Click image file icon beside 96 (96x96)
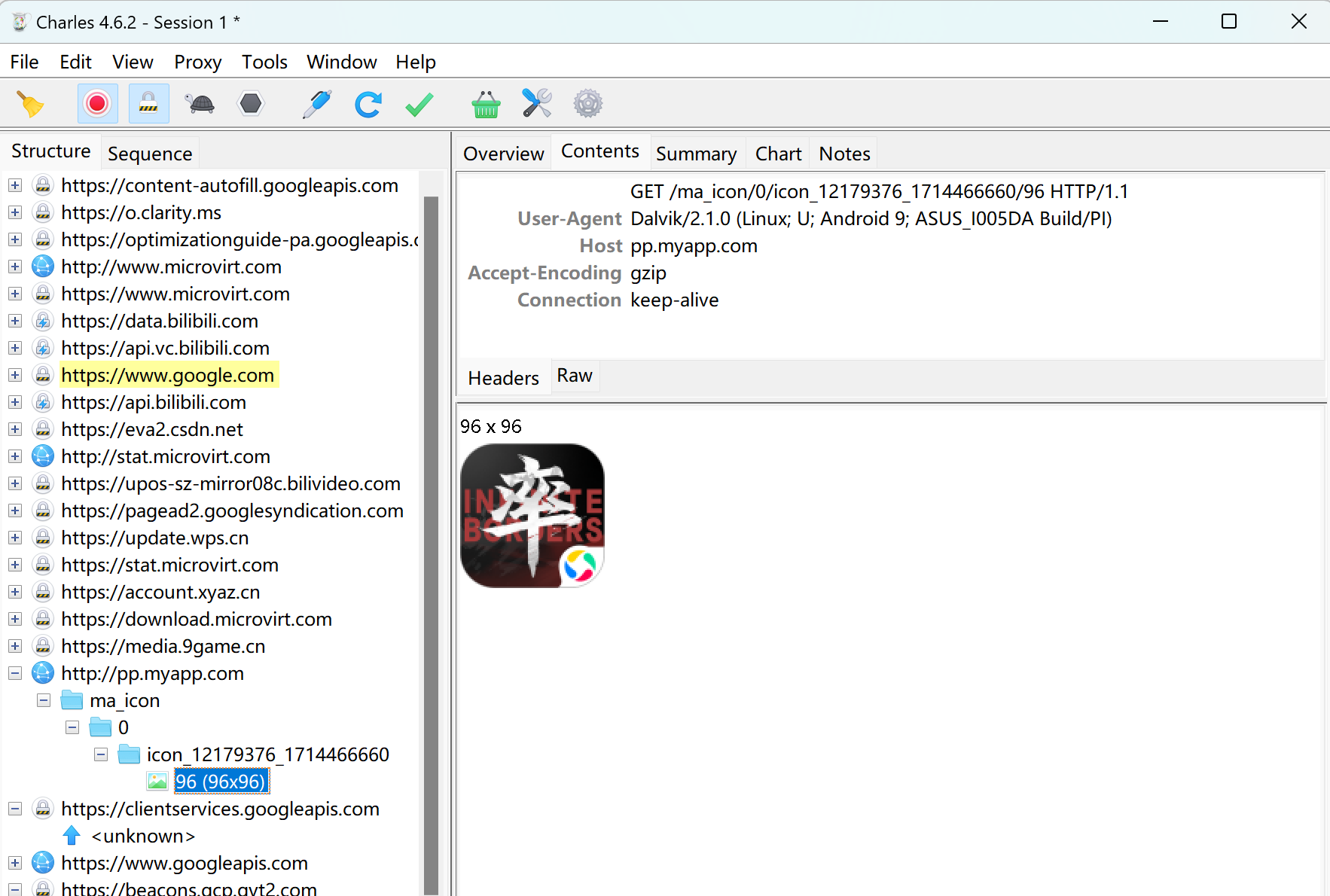The image size is (1330, 896). point(157,782)
